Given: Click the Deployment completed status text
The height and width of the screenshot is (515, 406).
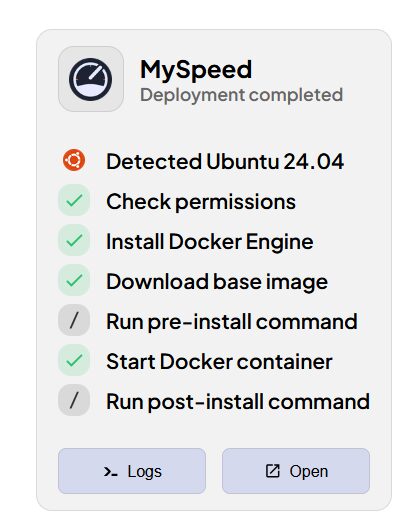Looking at the screenshot, I should pyautogui.click(x=241, y=95).
